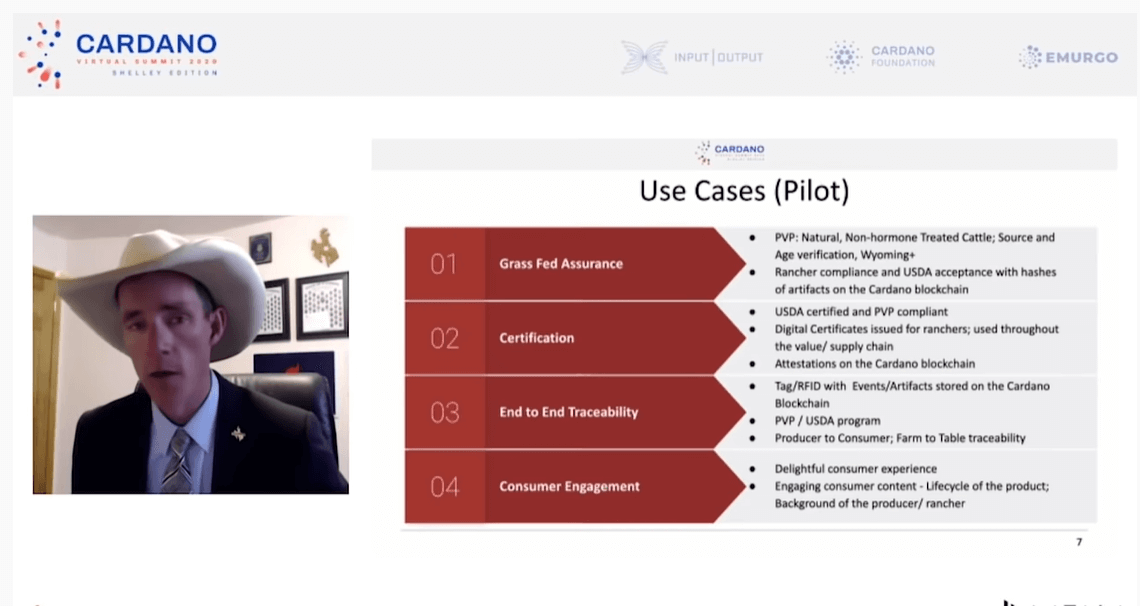Click the 'End to End Traceability' label

tap(569, 412)
